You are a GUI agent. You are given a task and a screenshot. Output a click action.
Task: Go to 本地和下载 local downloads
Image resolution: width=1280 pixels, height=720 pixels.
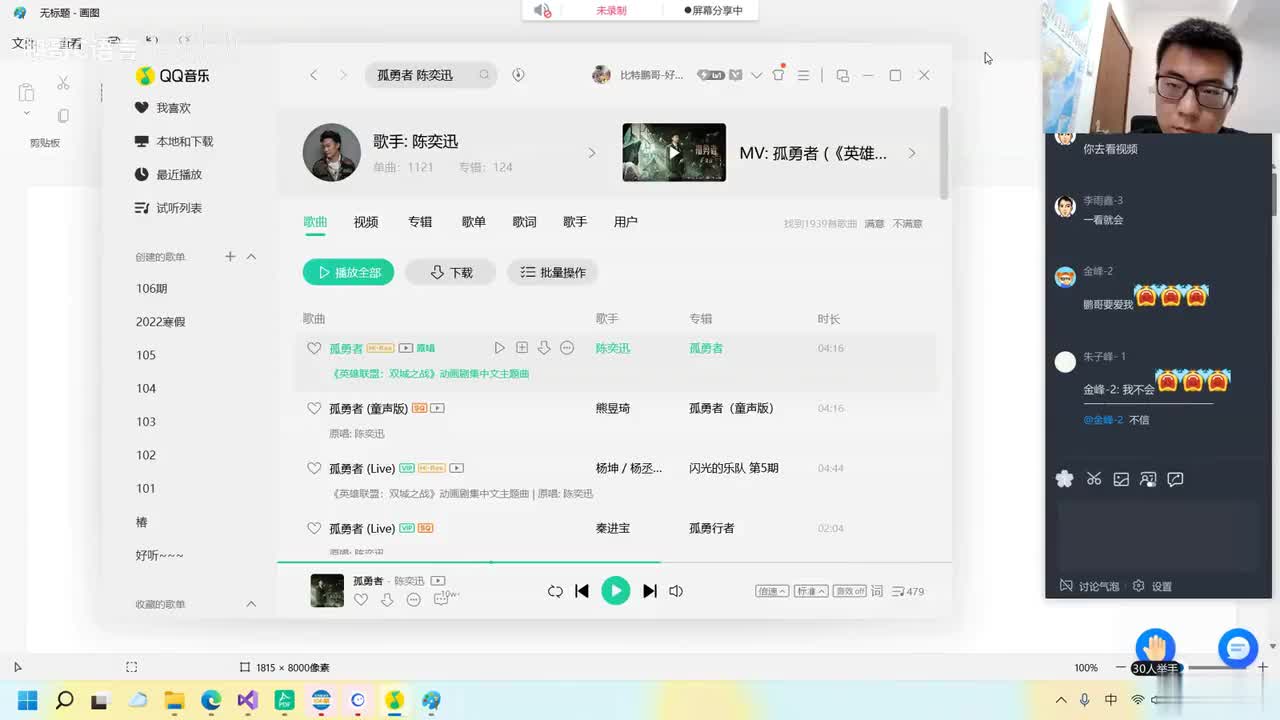[x=173, y=142]
